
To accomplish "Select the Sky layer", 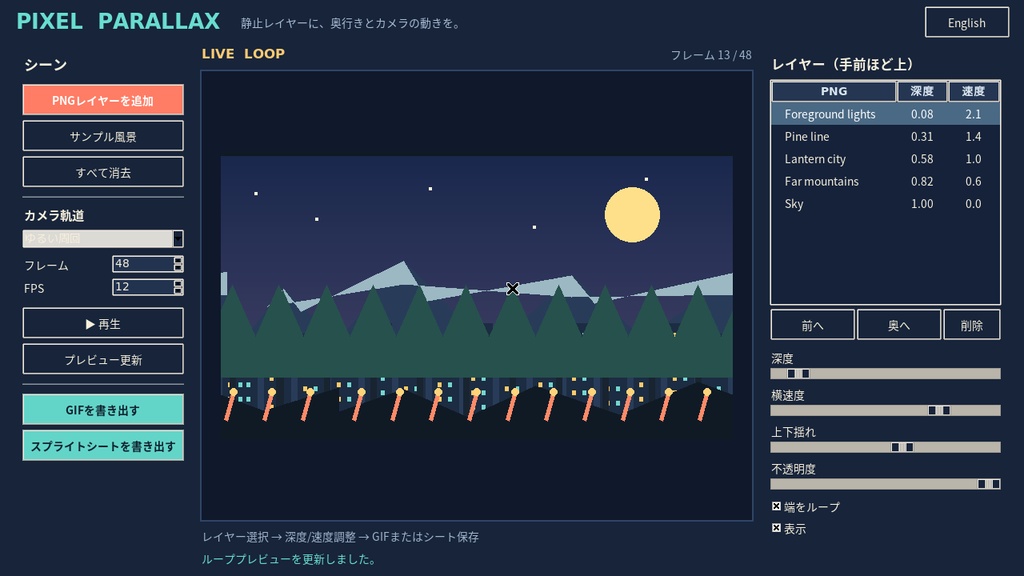I will click(x=886, y=204).
